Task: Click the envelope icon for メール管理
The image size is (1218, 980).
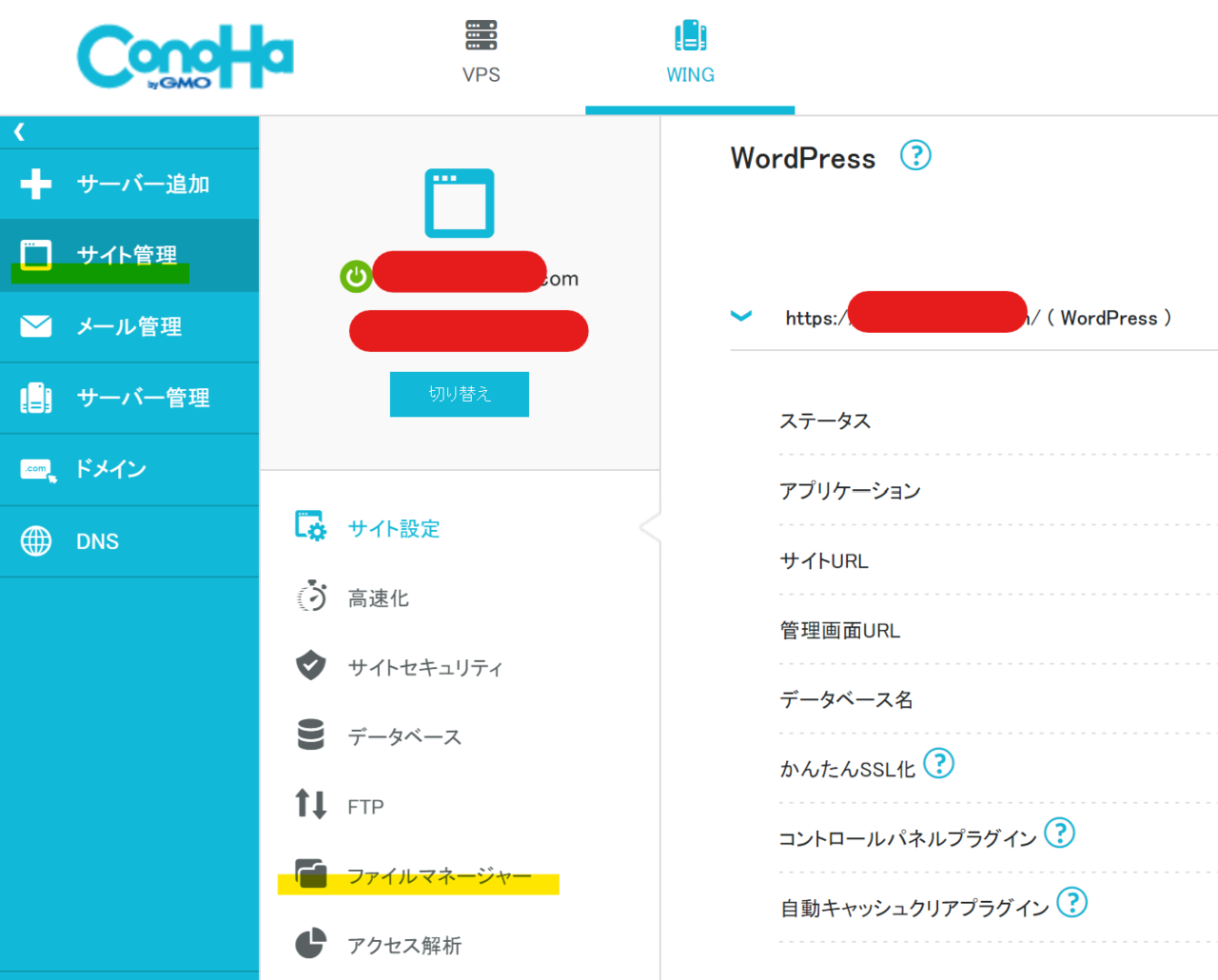Action: [36, 326]
